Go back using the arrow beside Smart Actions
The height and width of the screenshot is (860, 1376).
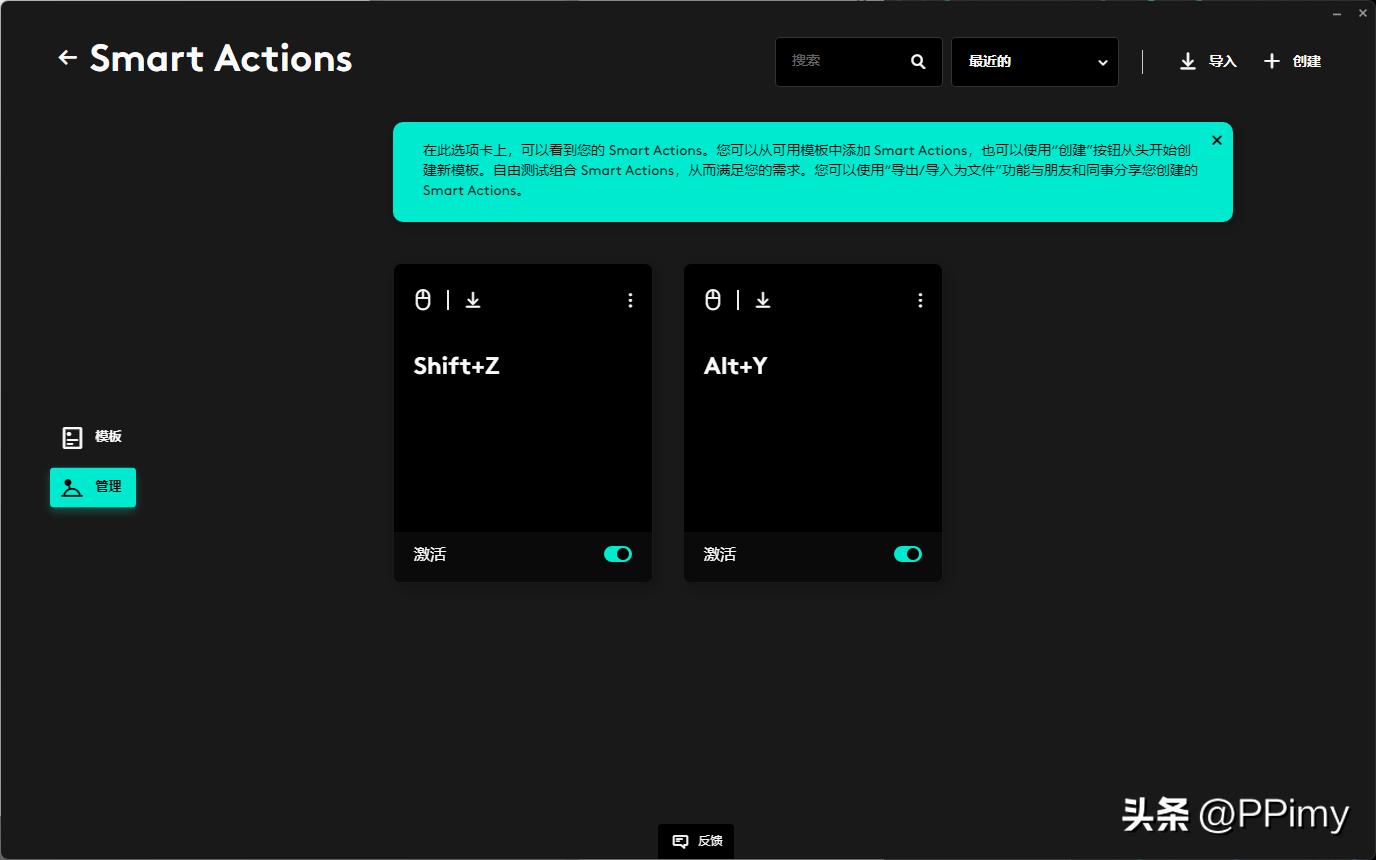67,58
